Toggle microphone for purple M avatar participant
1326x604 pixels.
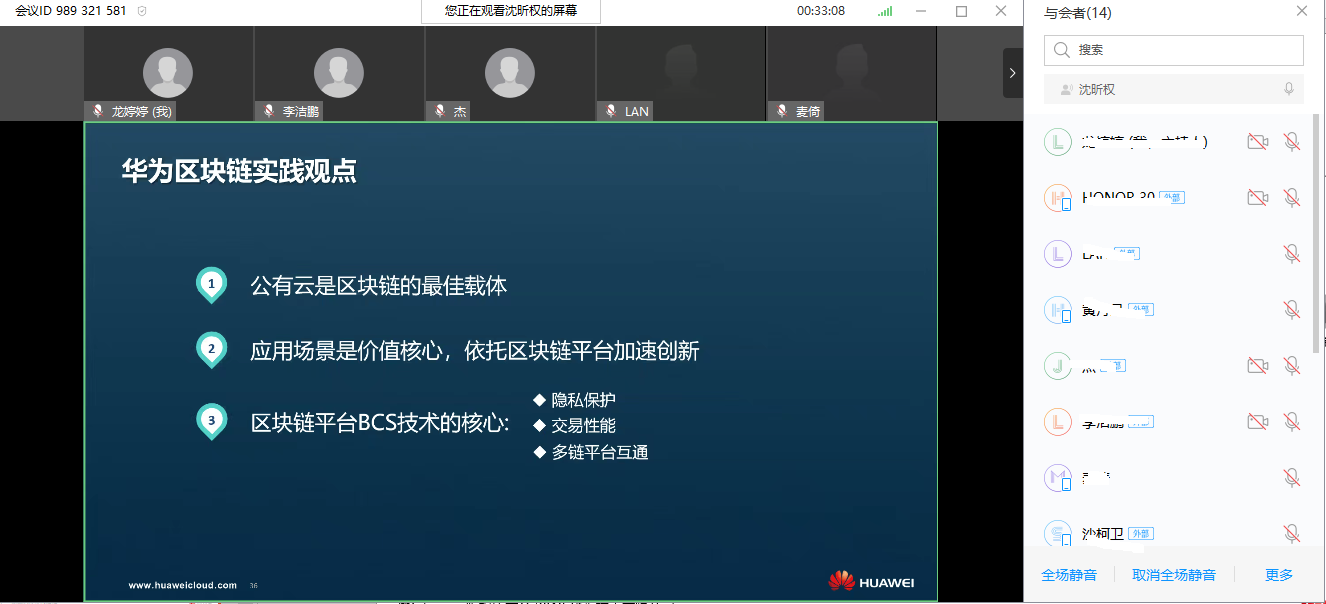click(x=1292, y=478)
